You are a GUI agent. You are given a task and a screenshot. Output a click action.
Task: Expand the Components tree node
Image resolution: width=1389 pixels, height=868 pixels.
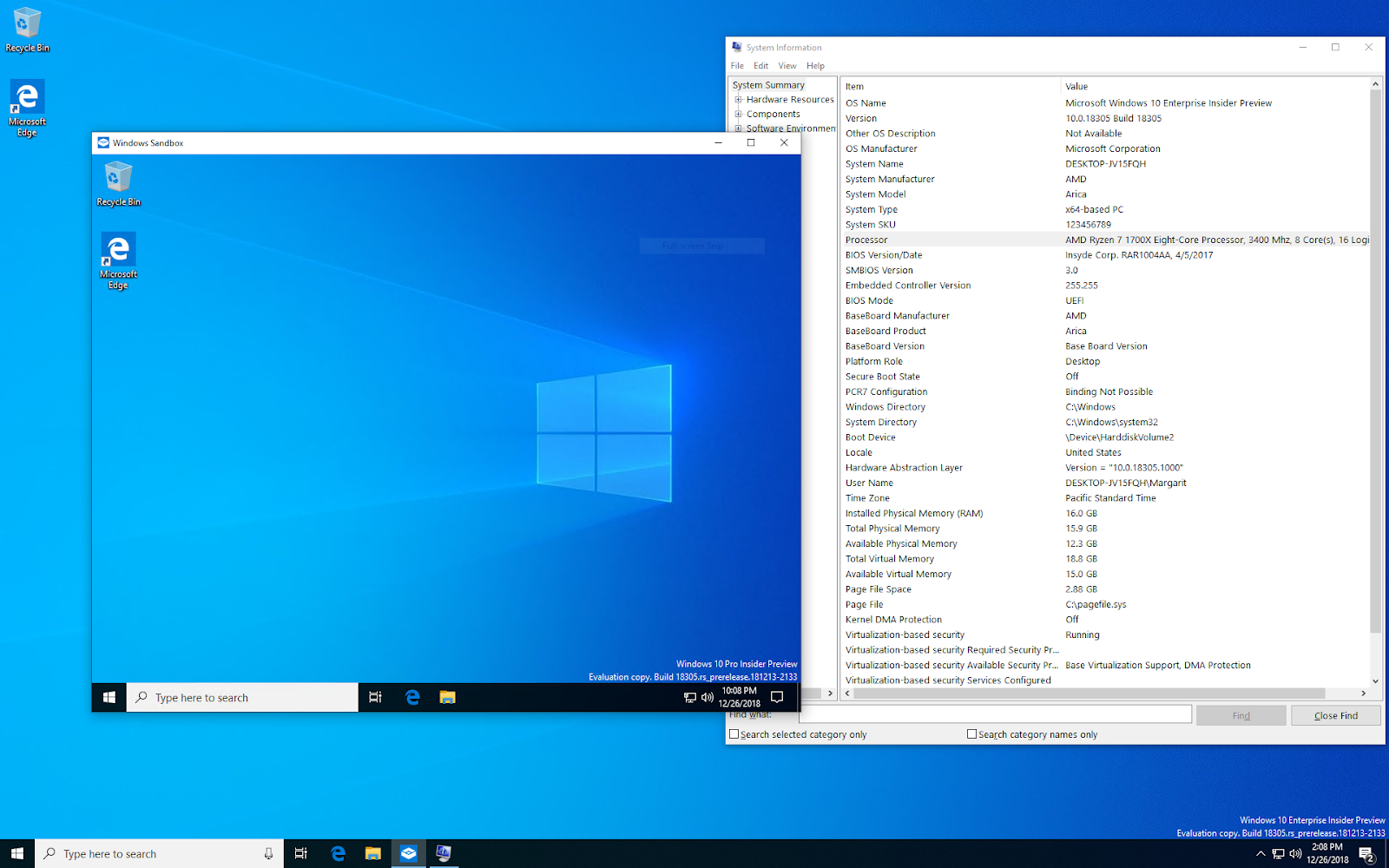[x=739, y=114]
